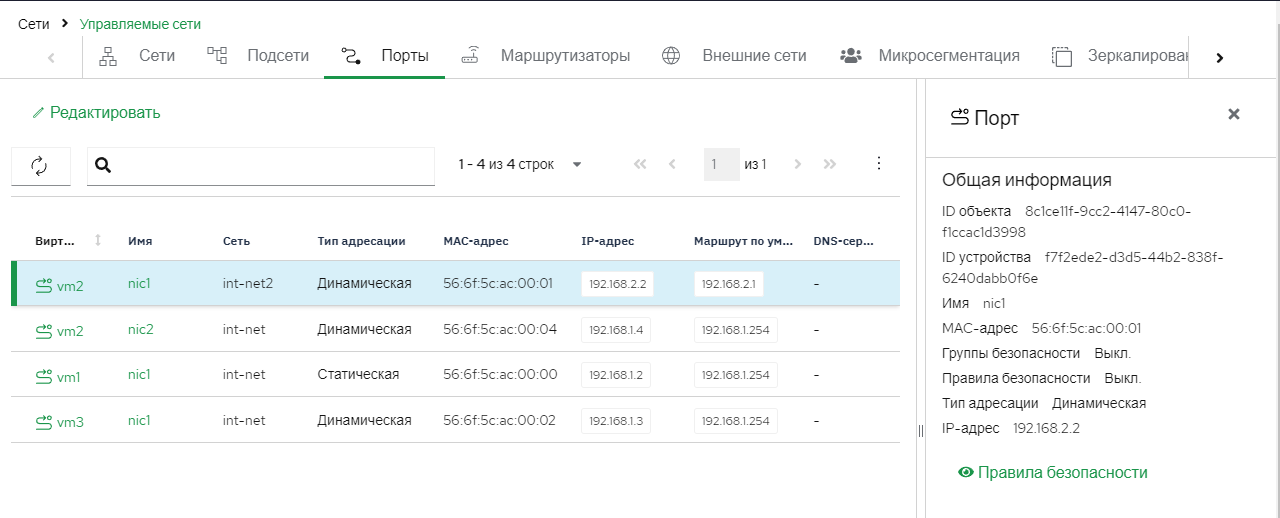Click the Зеркалирование tab icon

pos(1062,56)
